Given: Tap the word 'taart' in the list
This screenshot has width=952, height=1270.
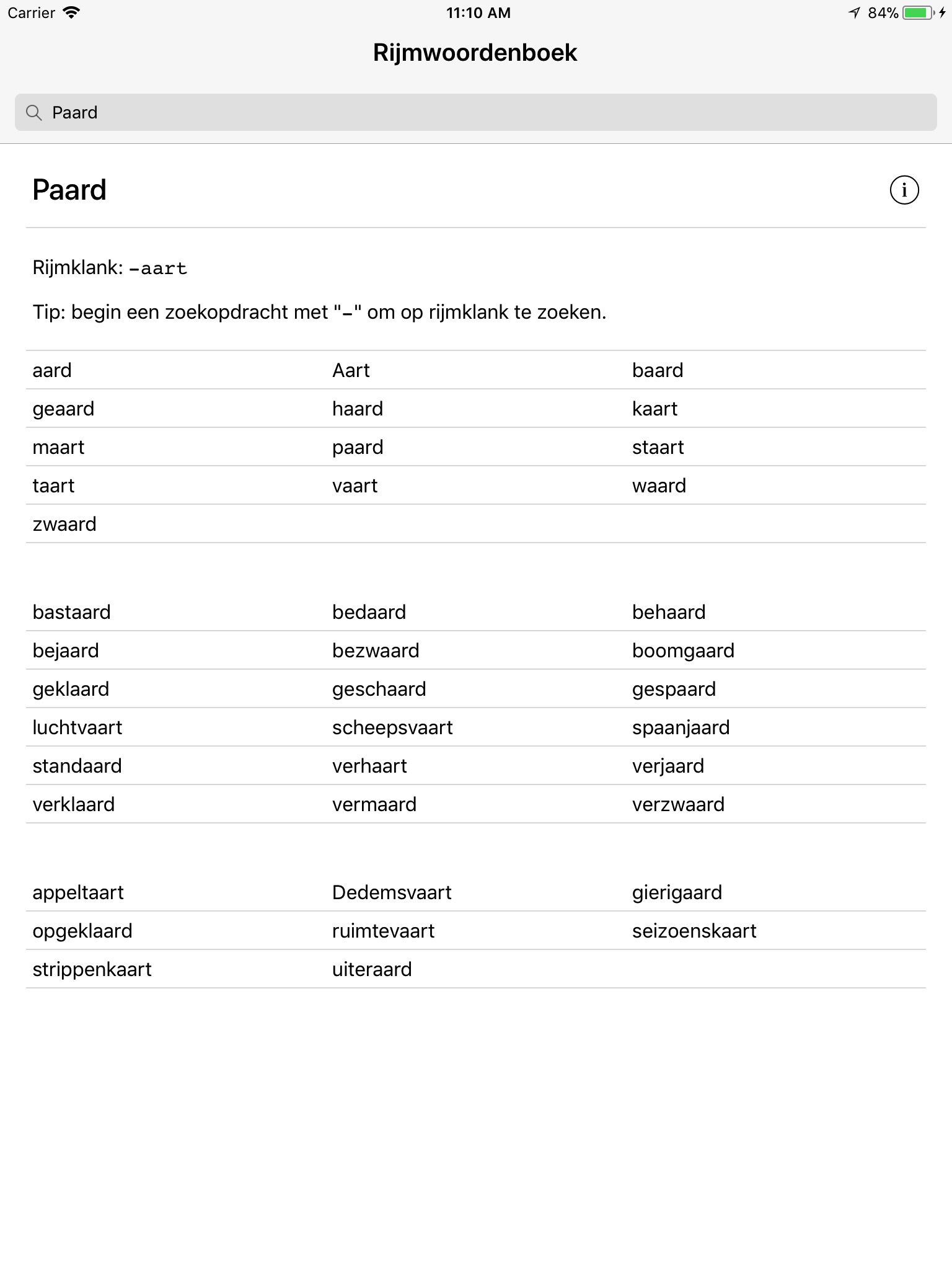Looking at the screenshot, I should [53, 486].
